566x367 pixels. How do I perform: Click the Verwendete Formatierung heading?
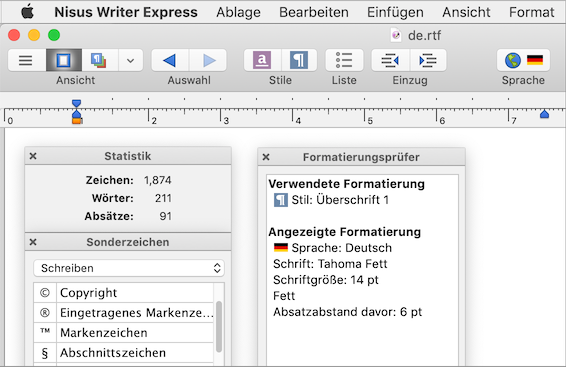347,184
